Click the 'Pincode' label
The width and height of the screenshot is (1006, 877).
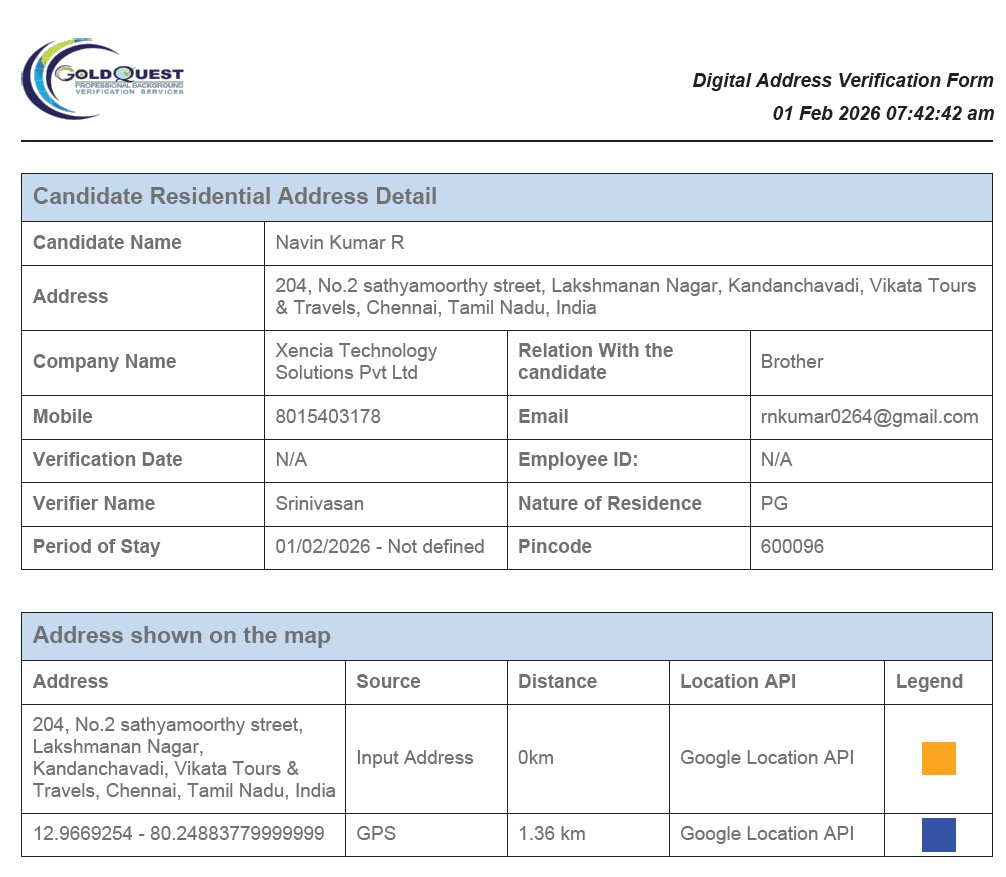555,547
